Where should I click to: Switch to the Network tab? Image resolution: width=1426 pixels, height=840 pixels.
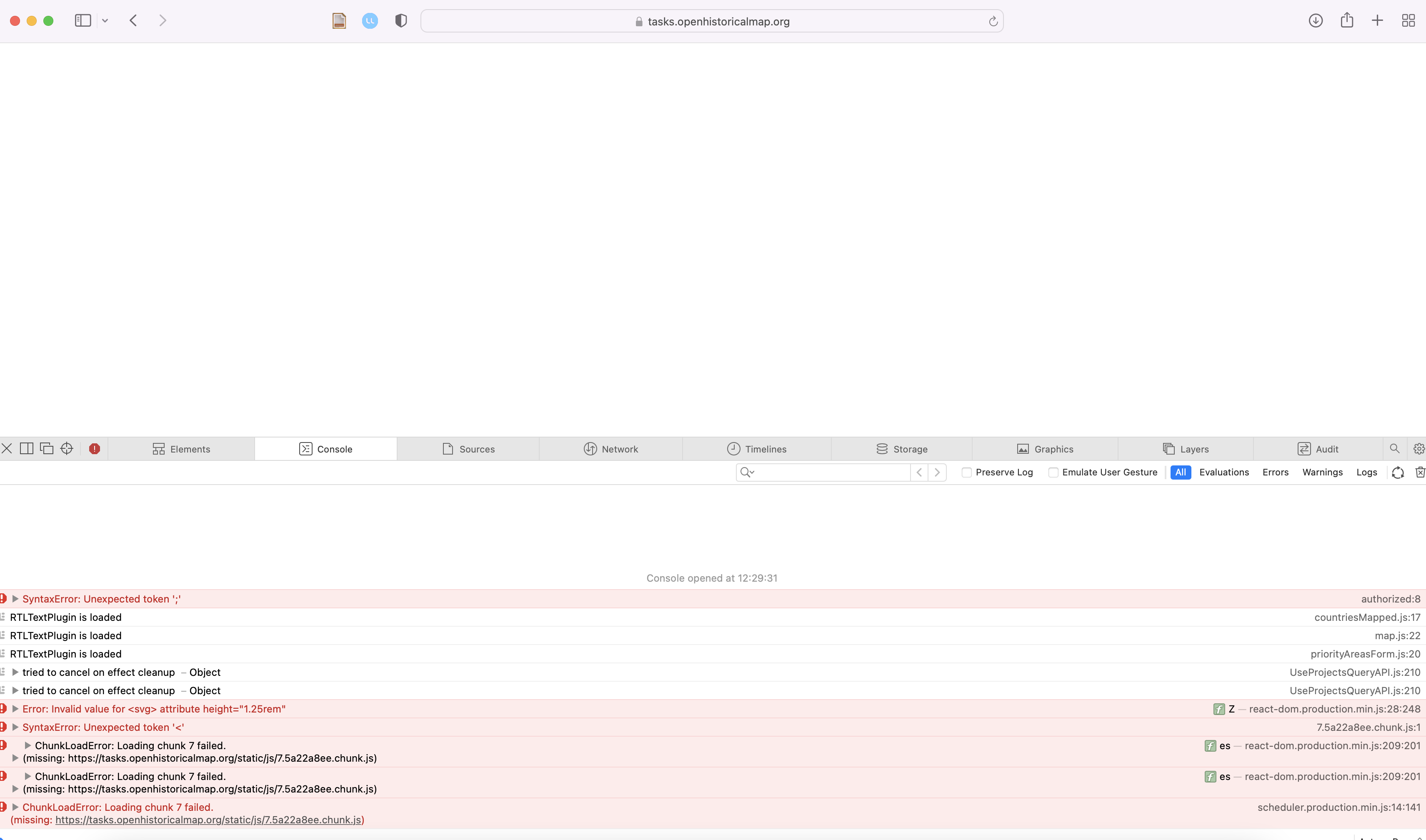click(x=611, y=448)
